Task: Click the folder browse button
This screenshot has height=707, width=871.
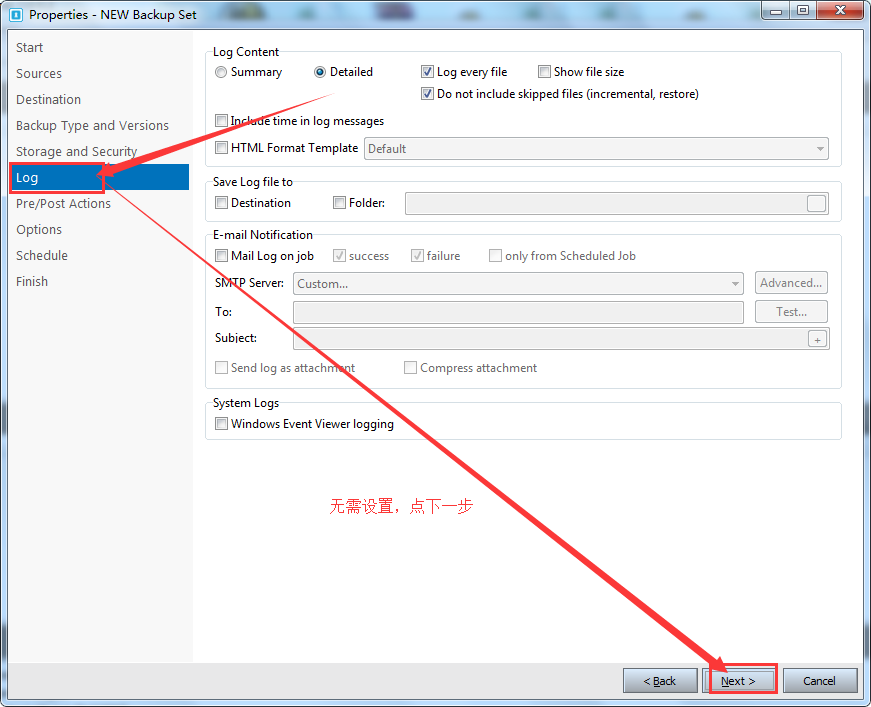Action: [x=817, y=204]
